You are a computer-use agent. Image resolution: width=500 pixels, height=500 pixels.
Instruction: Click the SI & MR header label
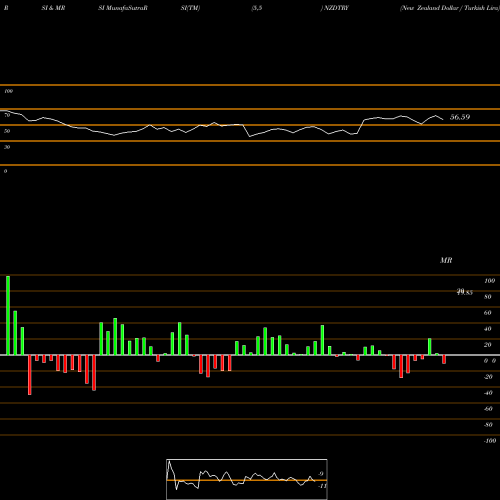(53, 8)
